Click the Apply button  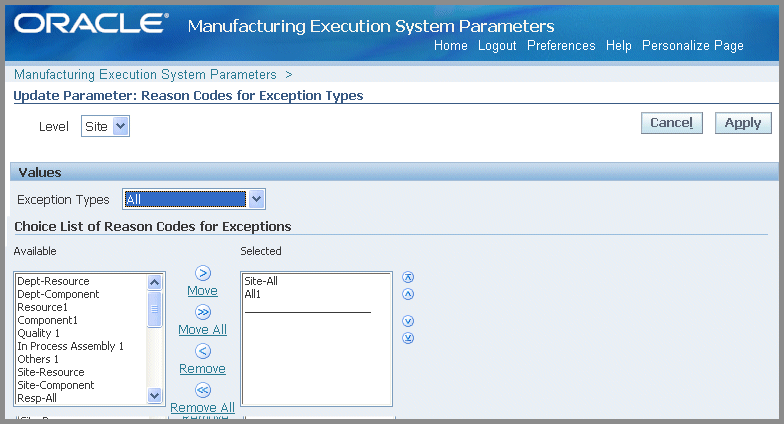[743, 123]
